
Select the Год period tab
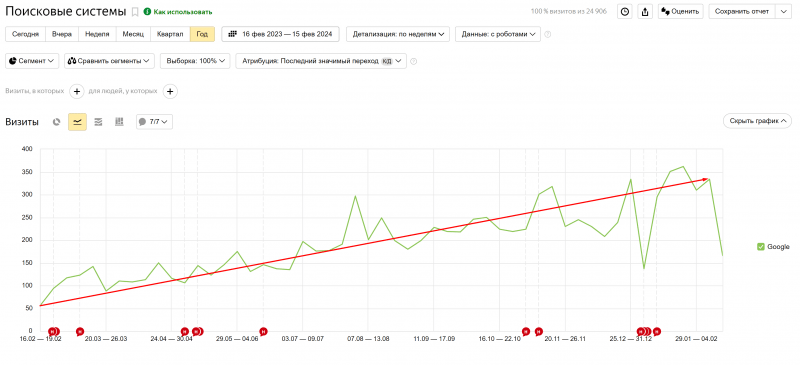[x=202, y=34]
